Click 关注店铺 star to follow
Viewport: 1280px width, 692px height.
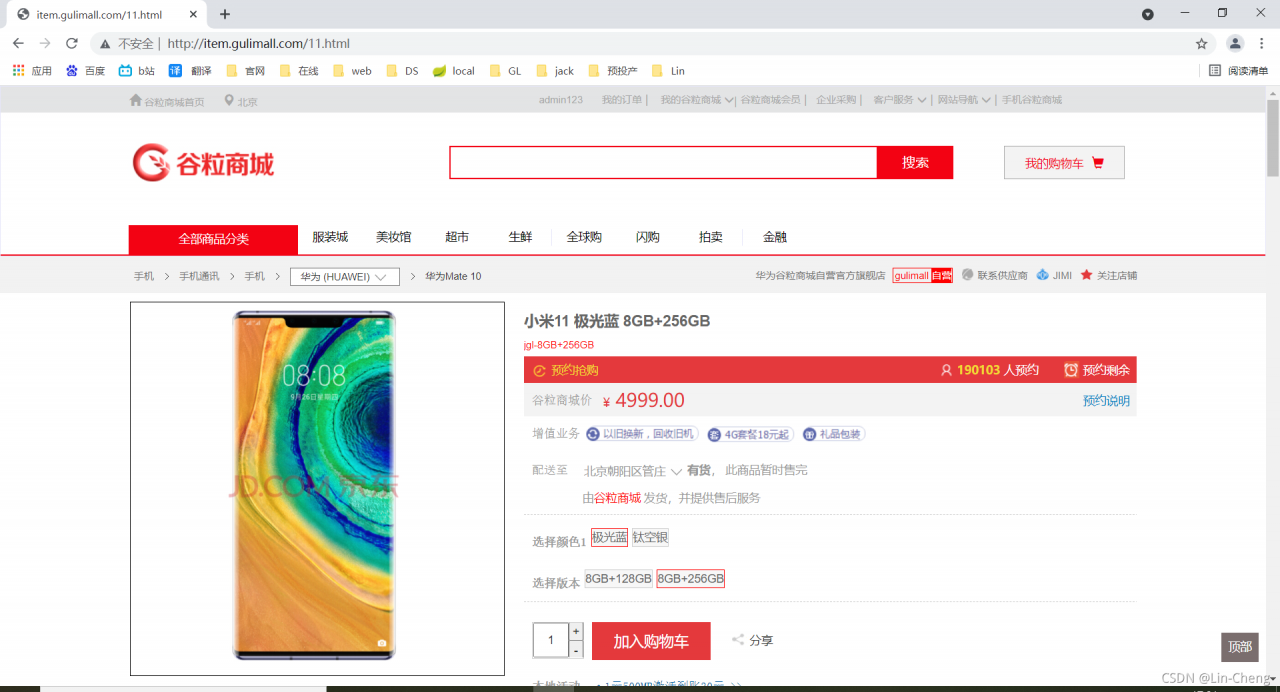coord(1108,275)
